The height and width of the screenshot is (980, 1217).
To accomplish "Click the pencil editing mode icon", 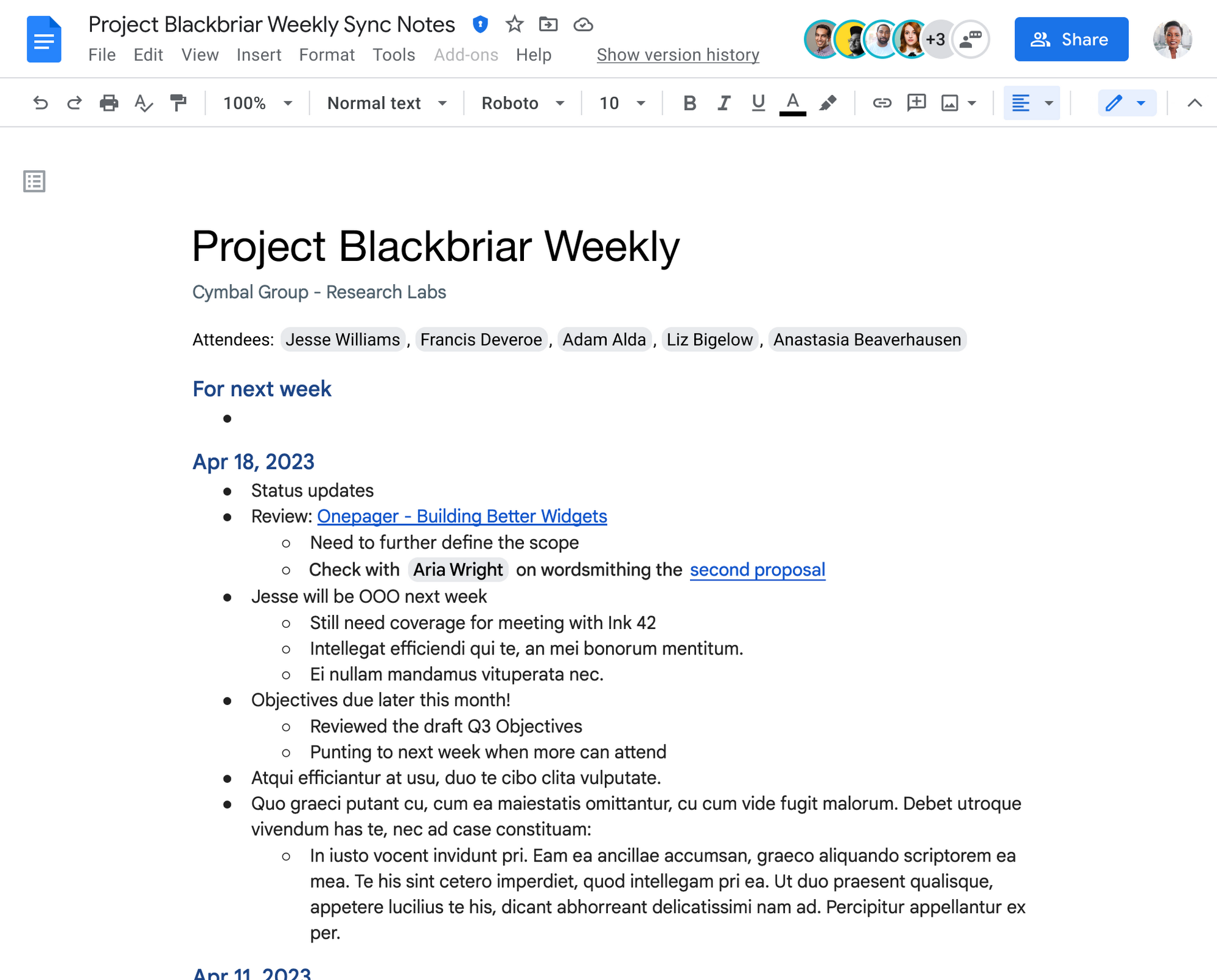I will pos(1114,103).
